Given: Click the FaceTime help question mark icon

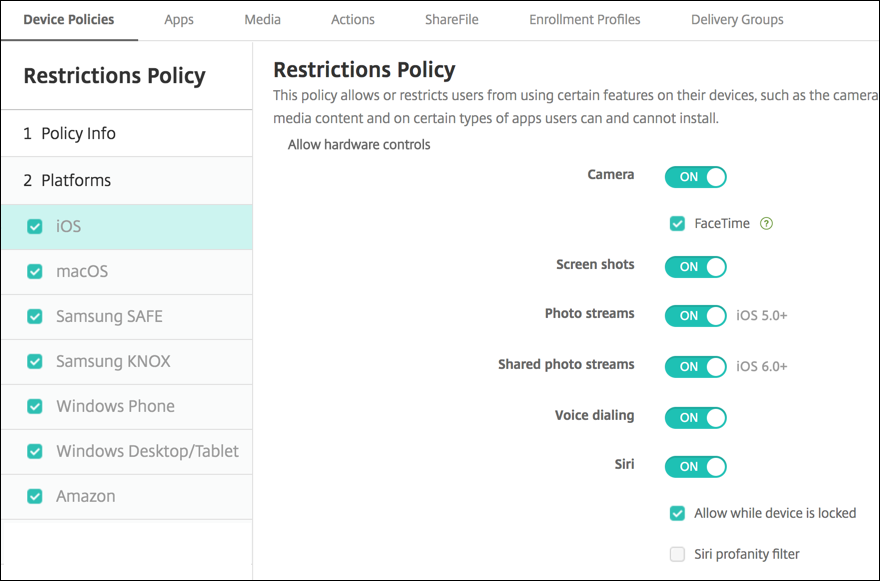Looking at the screenshot, I should (767, 224).
